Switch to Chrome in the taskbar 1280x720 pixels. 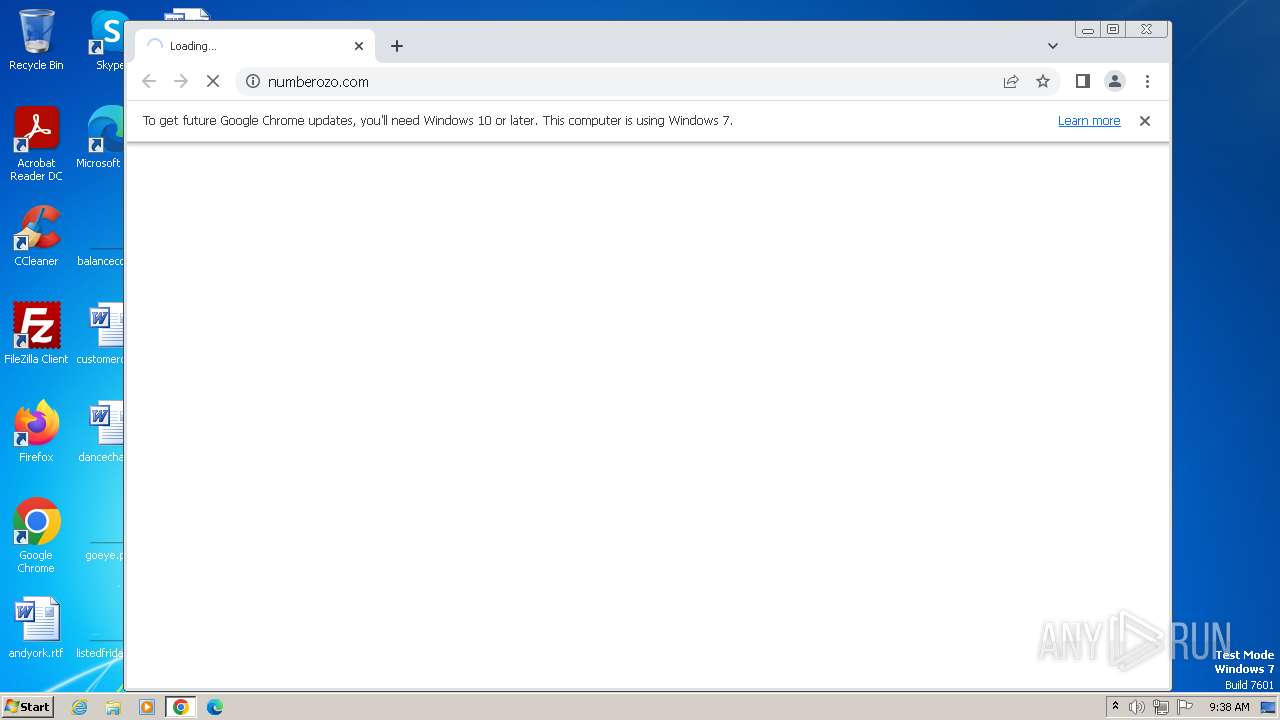click(x=180, y=707)
